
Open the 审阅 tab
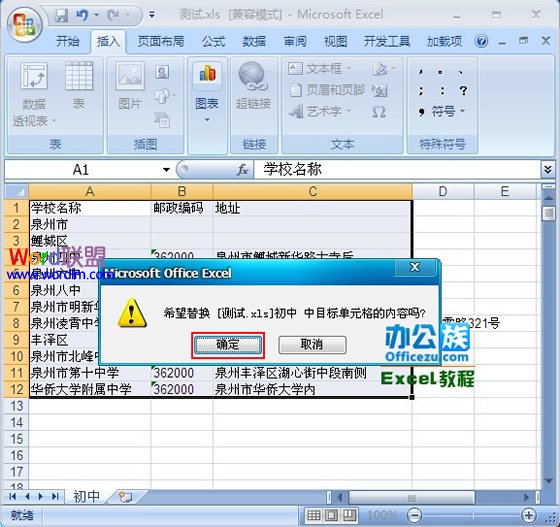point(295,42)
